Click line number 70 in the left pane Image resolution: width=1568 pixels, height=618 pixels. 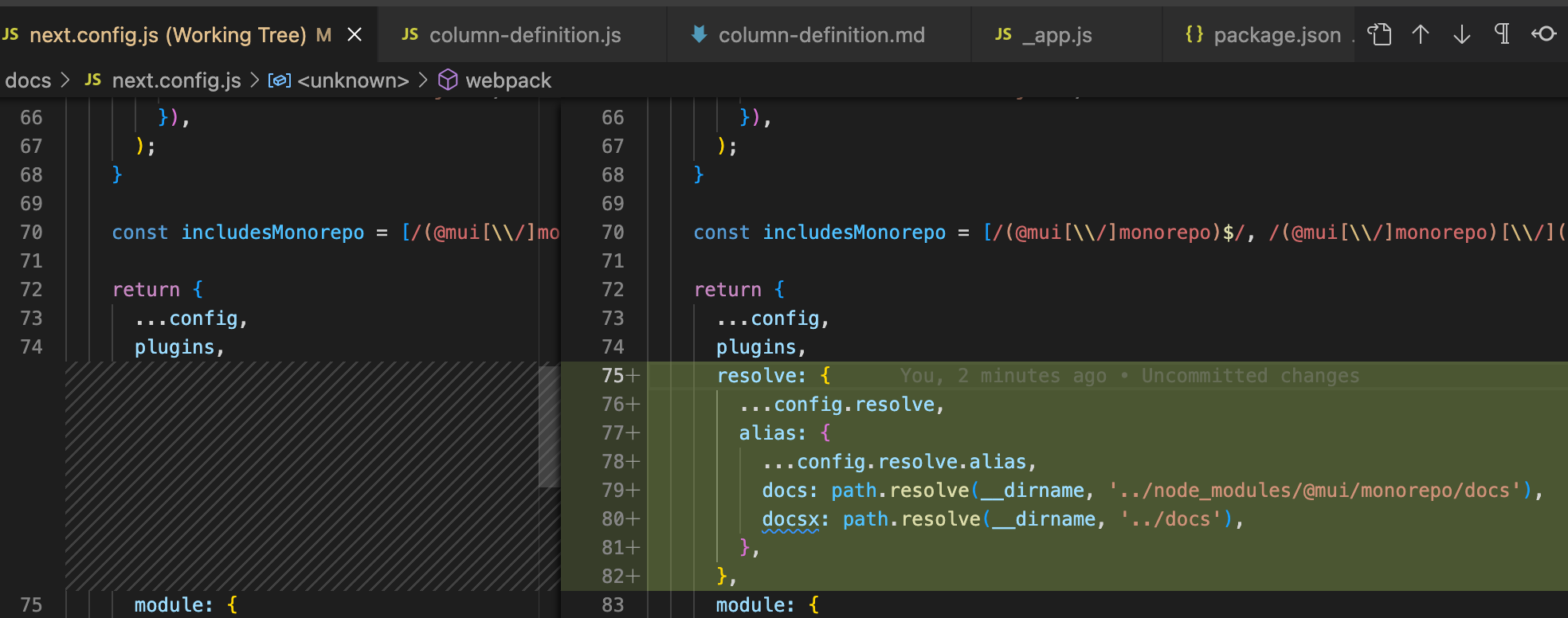pos(31,233)
